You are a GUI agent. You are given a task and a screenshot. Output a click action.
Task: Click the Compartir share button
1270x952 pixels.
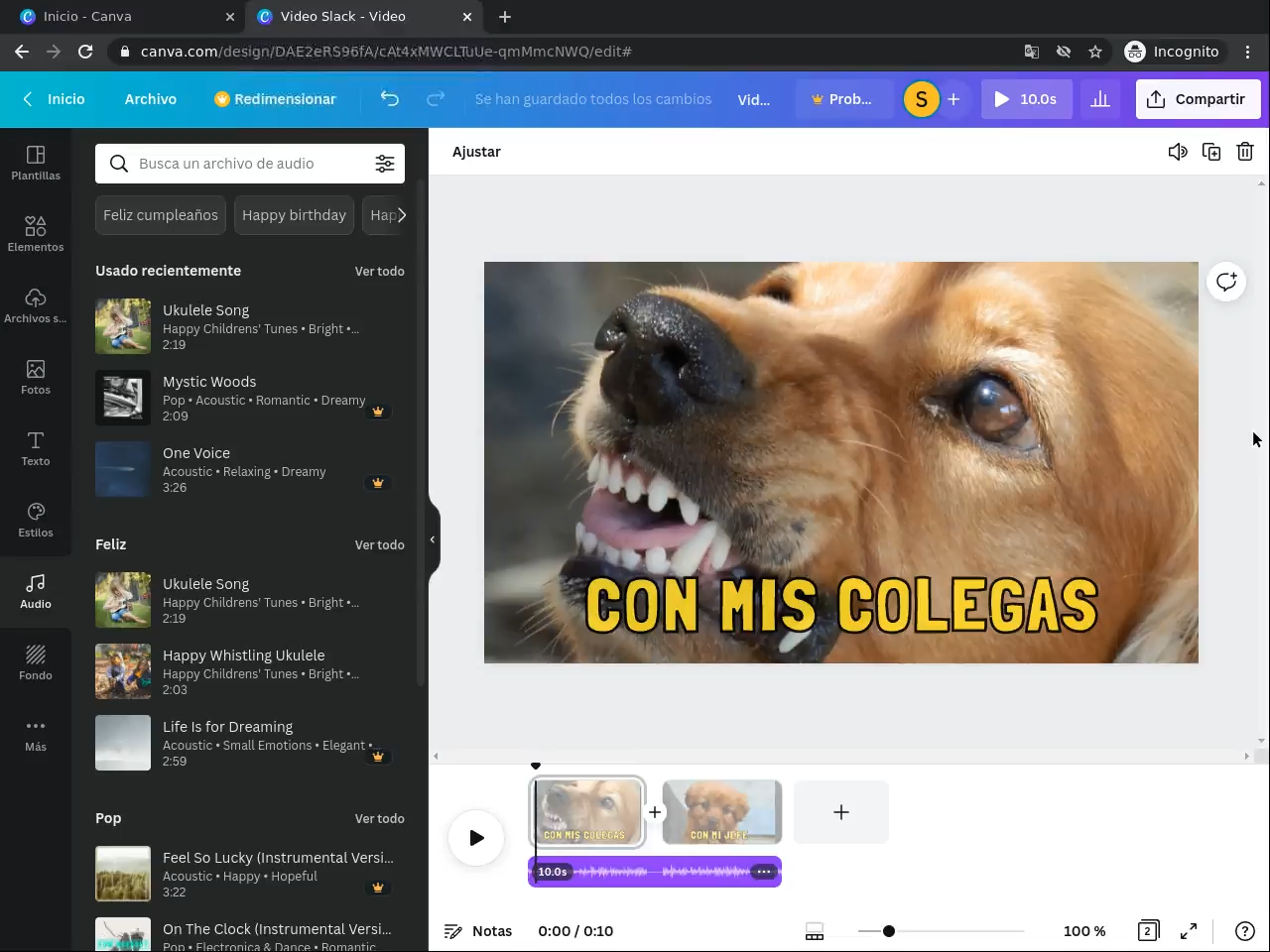point(1198,99)
